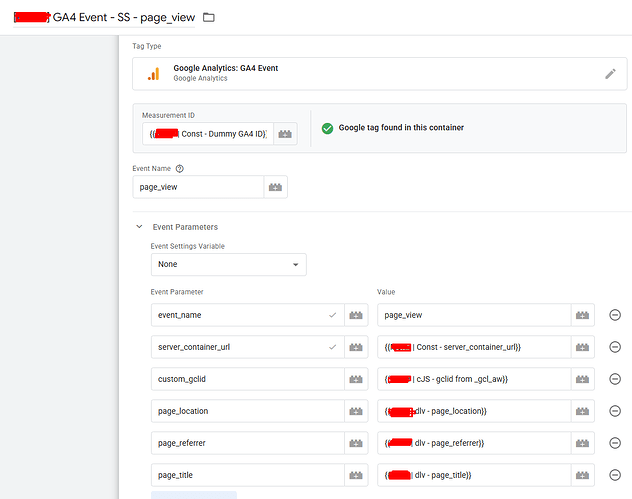
Task: Open variable picker beside server_container_url parameter
Action: (x=356, y=347)
